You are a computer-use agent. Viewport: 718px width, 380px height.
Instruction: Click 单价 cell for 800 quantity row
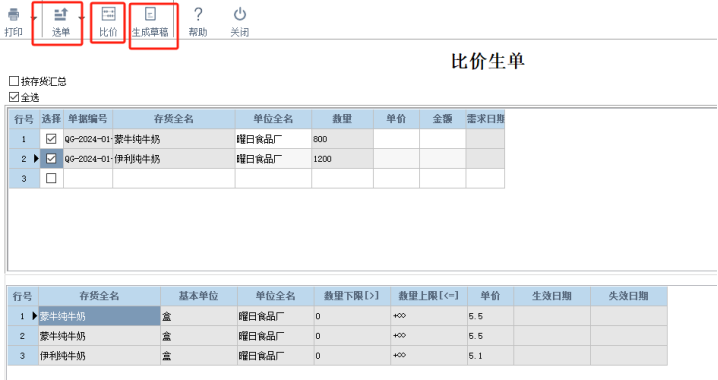pyautogui.click(x=397, y=139)
